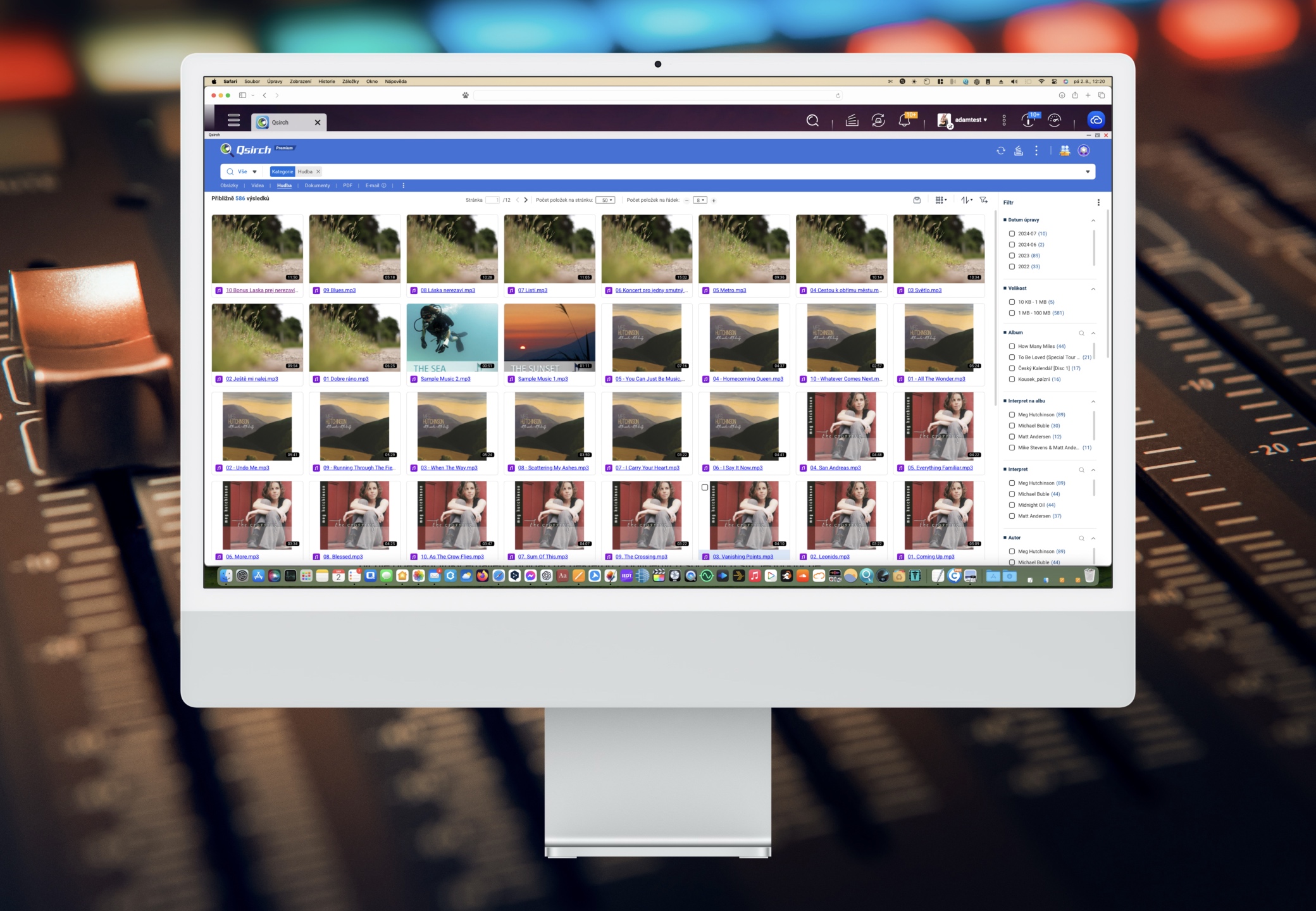Enable the How Many Miles album filter

coord(1012,346)
